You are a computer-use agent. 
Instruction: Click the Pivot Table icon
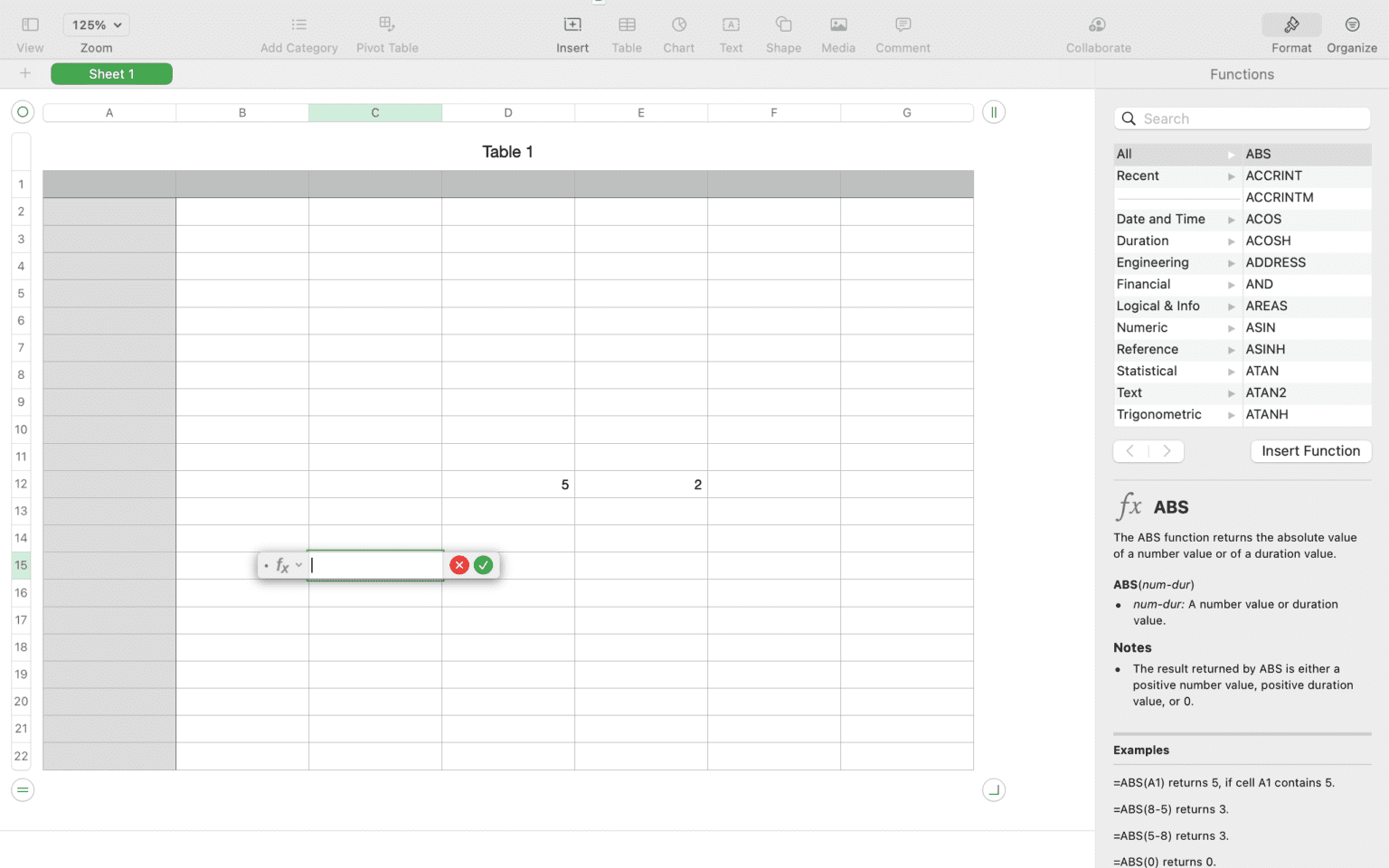(387, 25)
